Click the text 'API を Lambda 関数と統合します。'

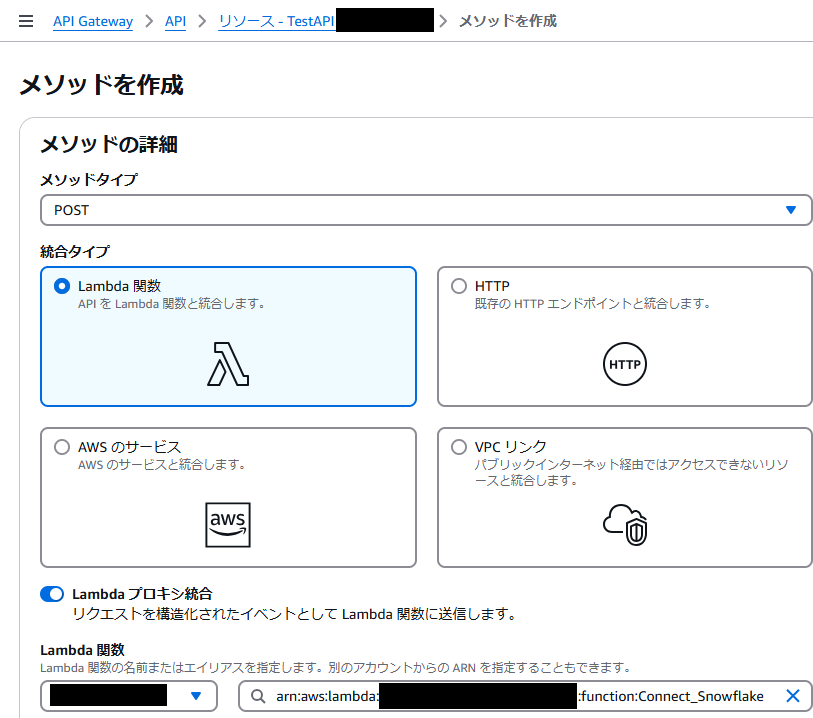tap(172, 304)
